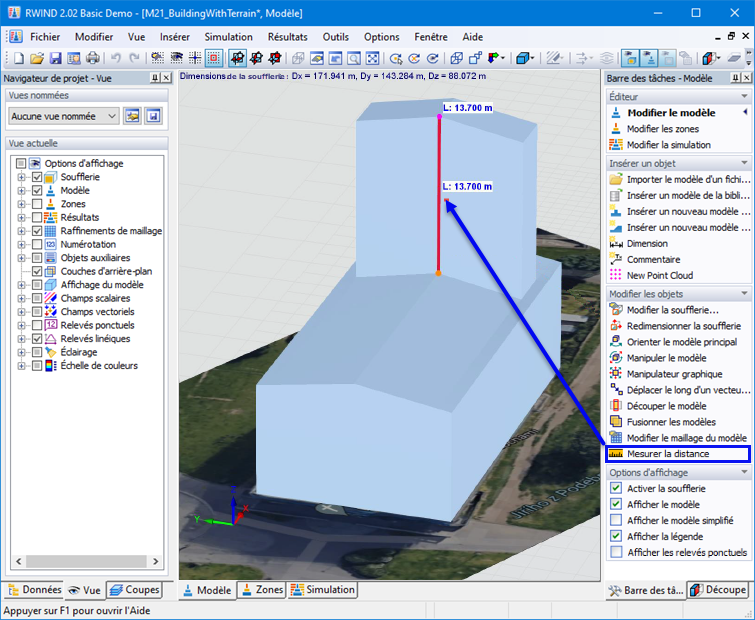
Task: Click save named view icon button
Action: coord(153,116)
